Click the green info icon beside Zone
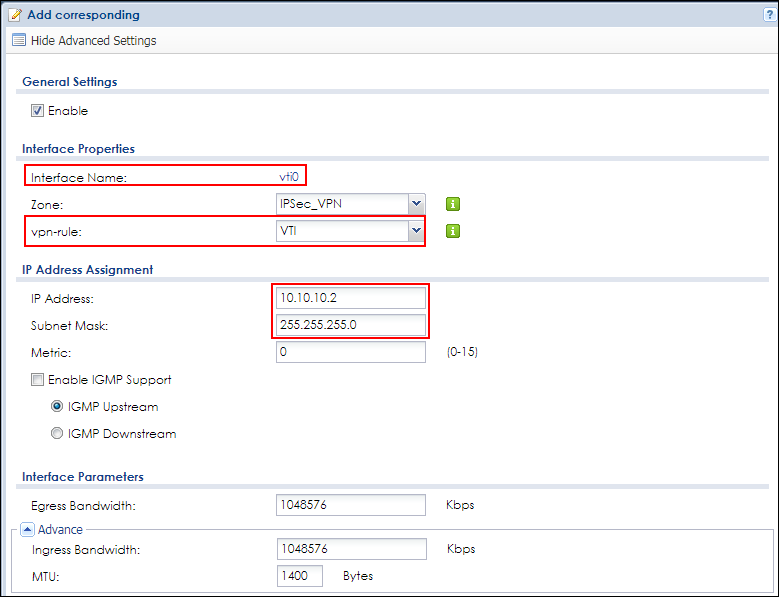This screenshot has height=597, width=779. coord(453,204)
